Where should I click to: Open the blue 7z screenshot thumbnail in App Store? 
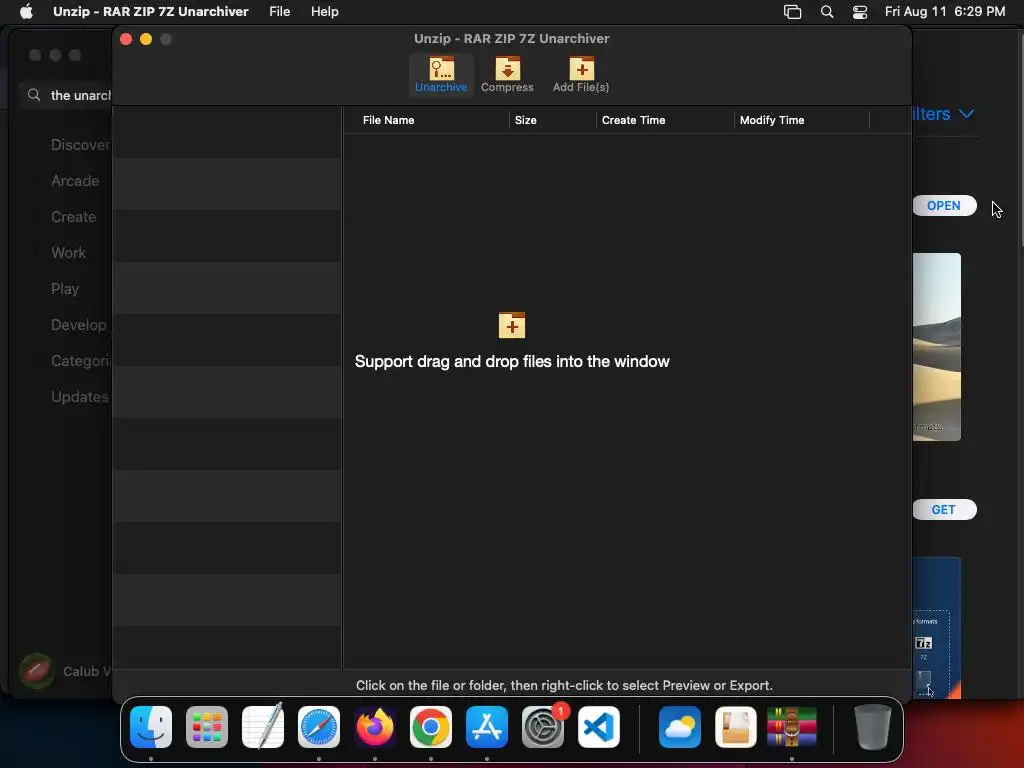coord(936,628)
